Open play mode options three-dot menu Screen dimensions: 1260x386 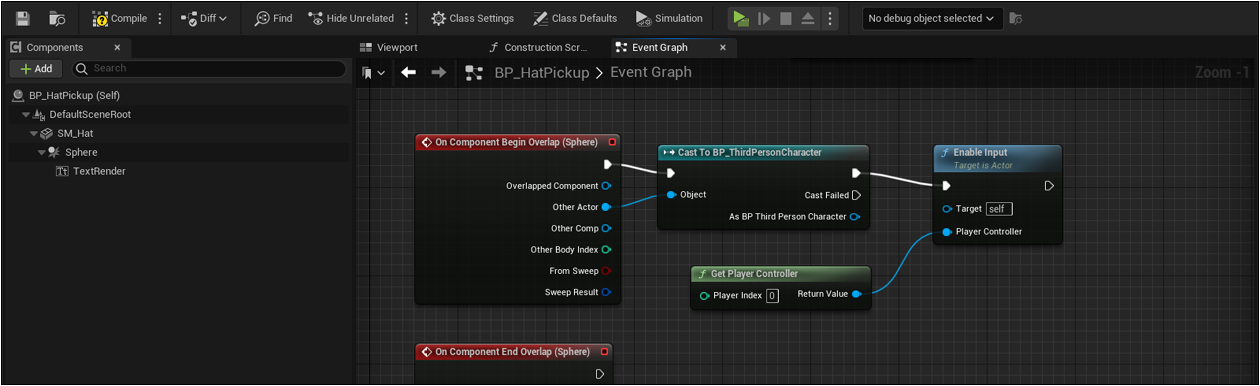829,18
